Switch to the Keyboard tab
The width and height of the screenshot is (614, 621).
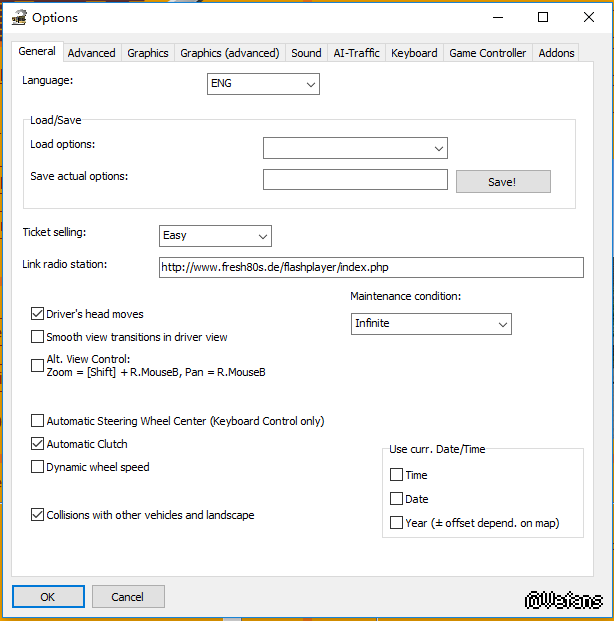coord(414,53)
